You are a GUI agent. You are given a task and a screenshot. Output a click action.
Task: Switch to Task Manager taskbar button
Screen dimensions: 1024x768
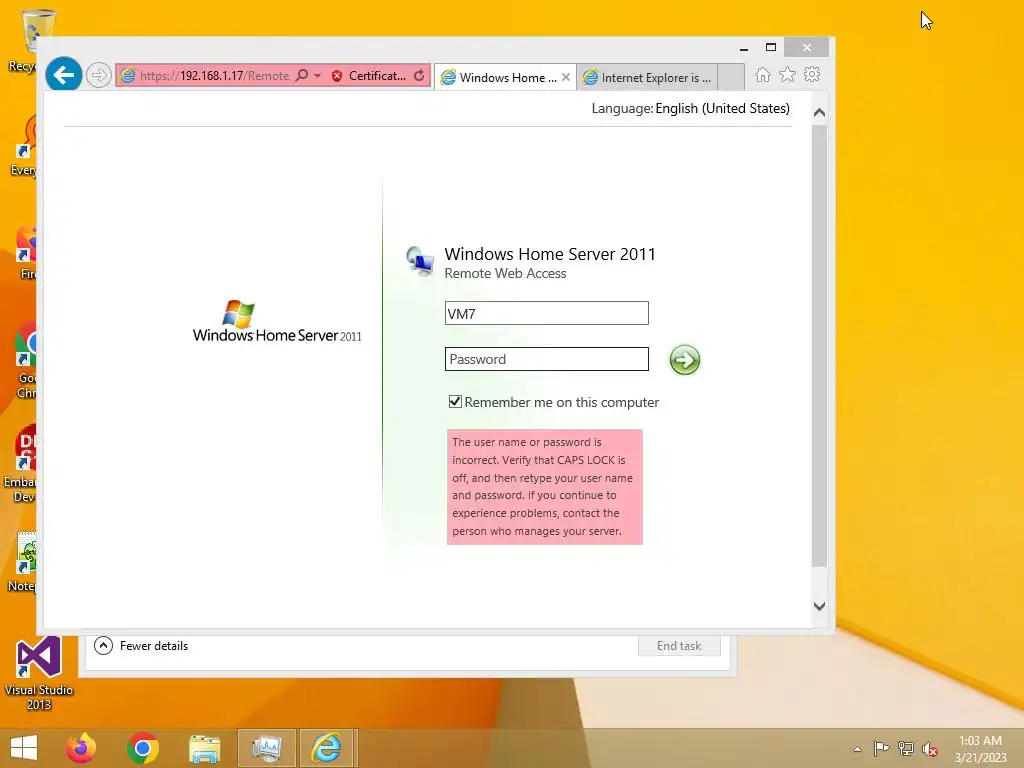click(266, 748)
